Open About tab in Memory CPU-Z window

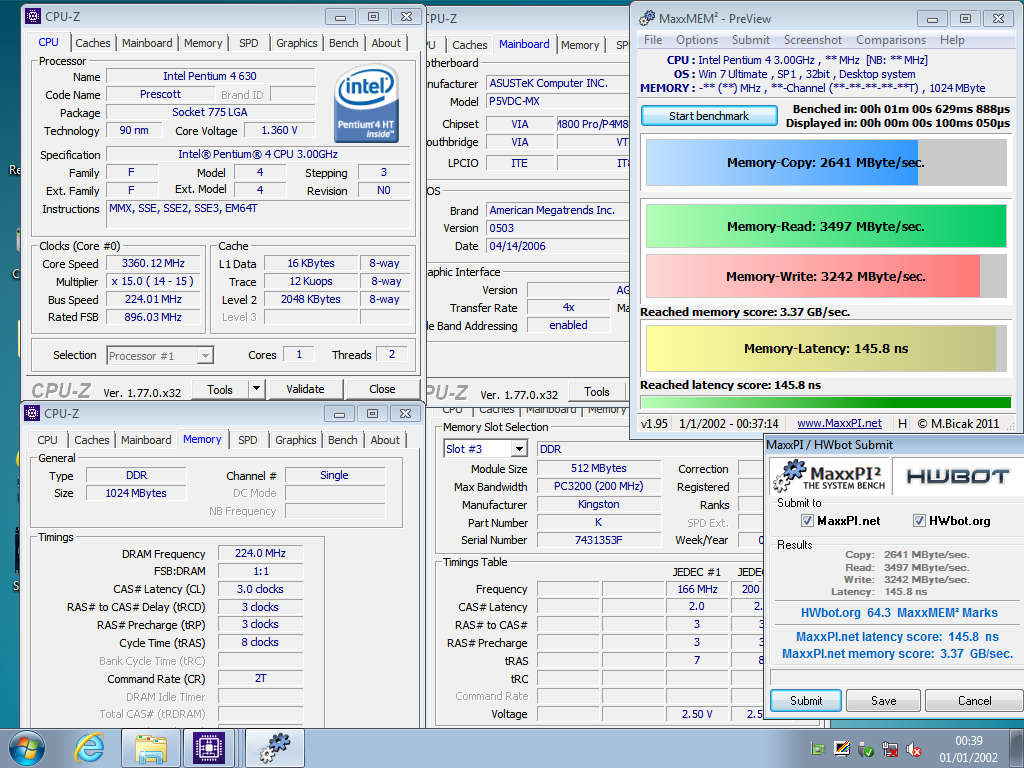(385, 440)
